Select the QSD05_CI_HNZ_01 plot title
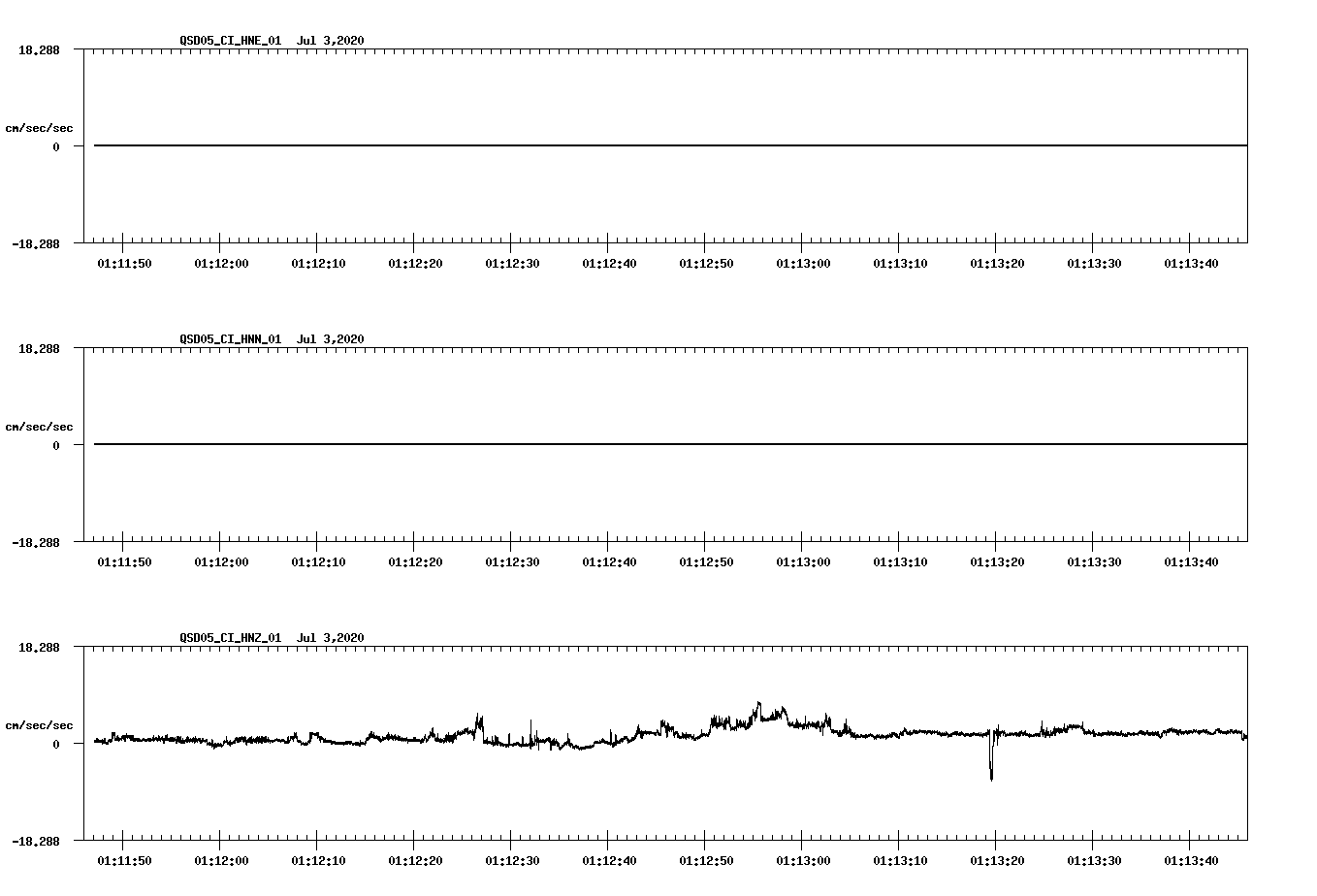The width and height of the screenshot is (1317, 896). (273, 638)
